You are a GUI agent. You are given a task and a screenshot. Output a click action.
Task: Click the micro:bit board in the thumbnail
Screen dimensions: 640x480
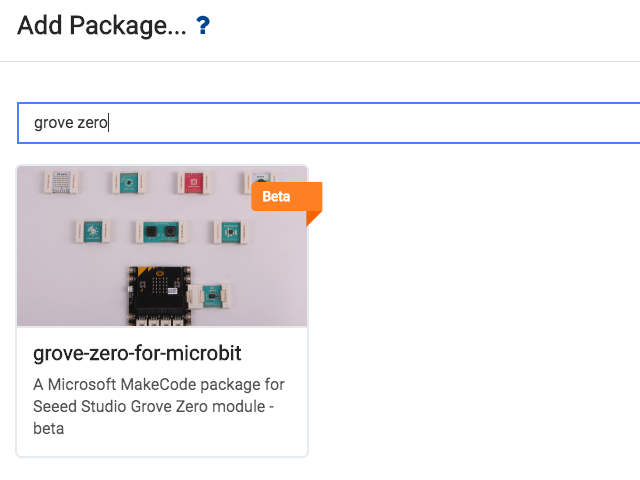[160, 296]
